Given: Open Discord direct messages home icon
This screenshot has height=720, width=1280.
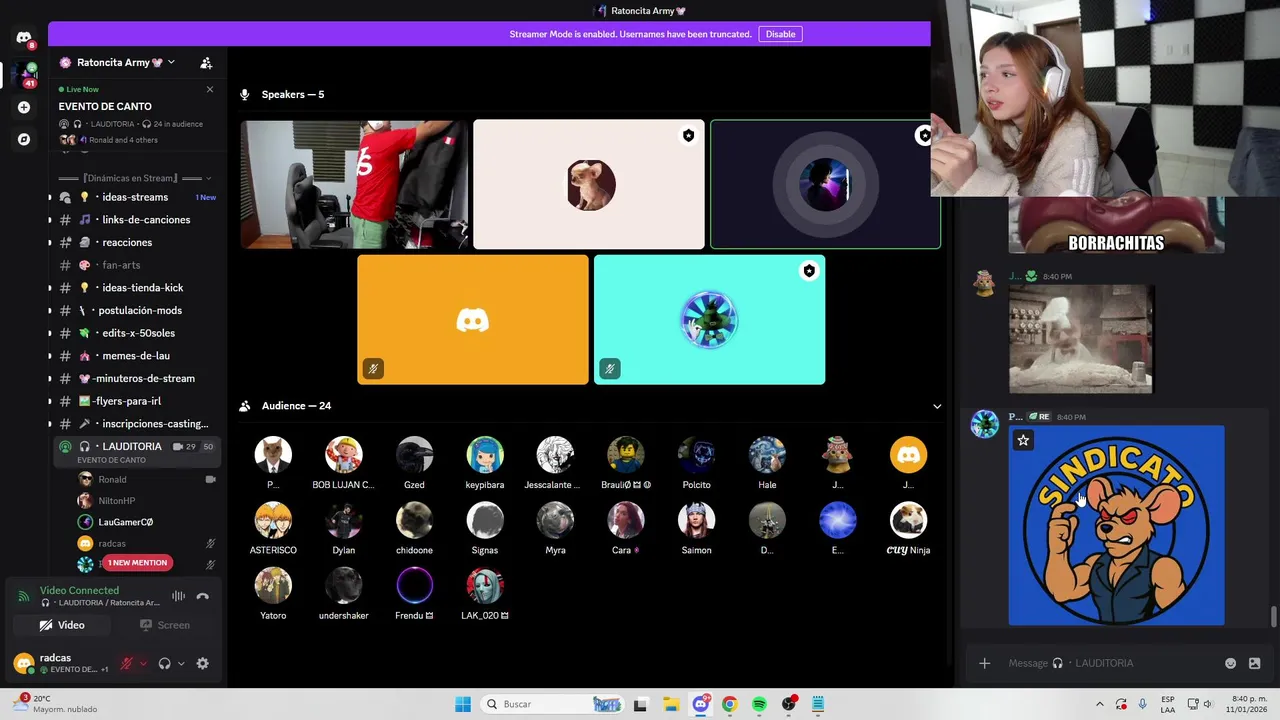Looking at the screenshot, I should point(24,38).
